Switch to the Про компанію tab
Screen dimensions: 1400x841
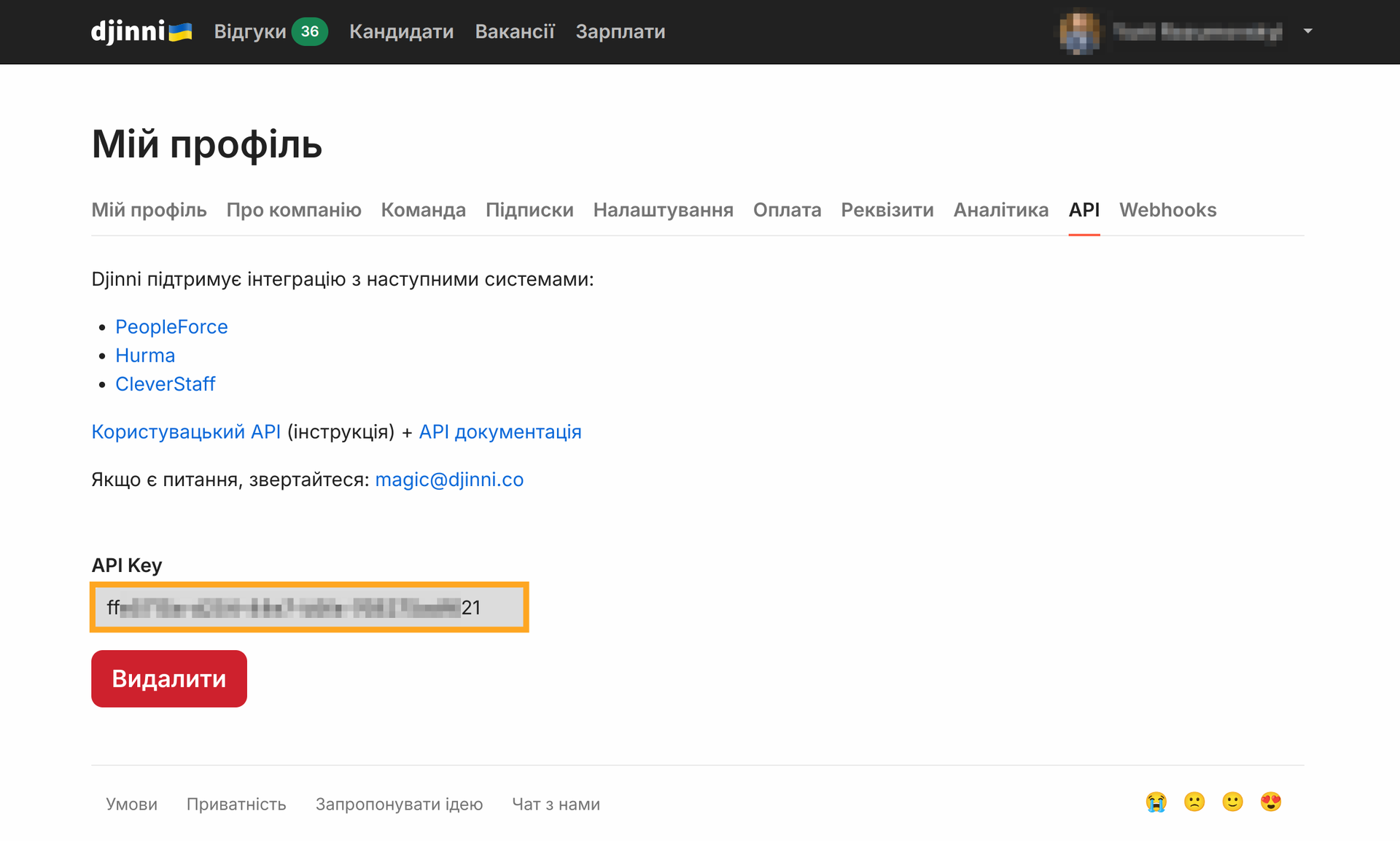[294, 210]
